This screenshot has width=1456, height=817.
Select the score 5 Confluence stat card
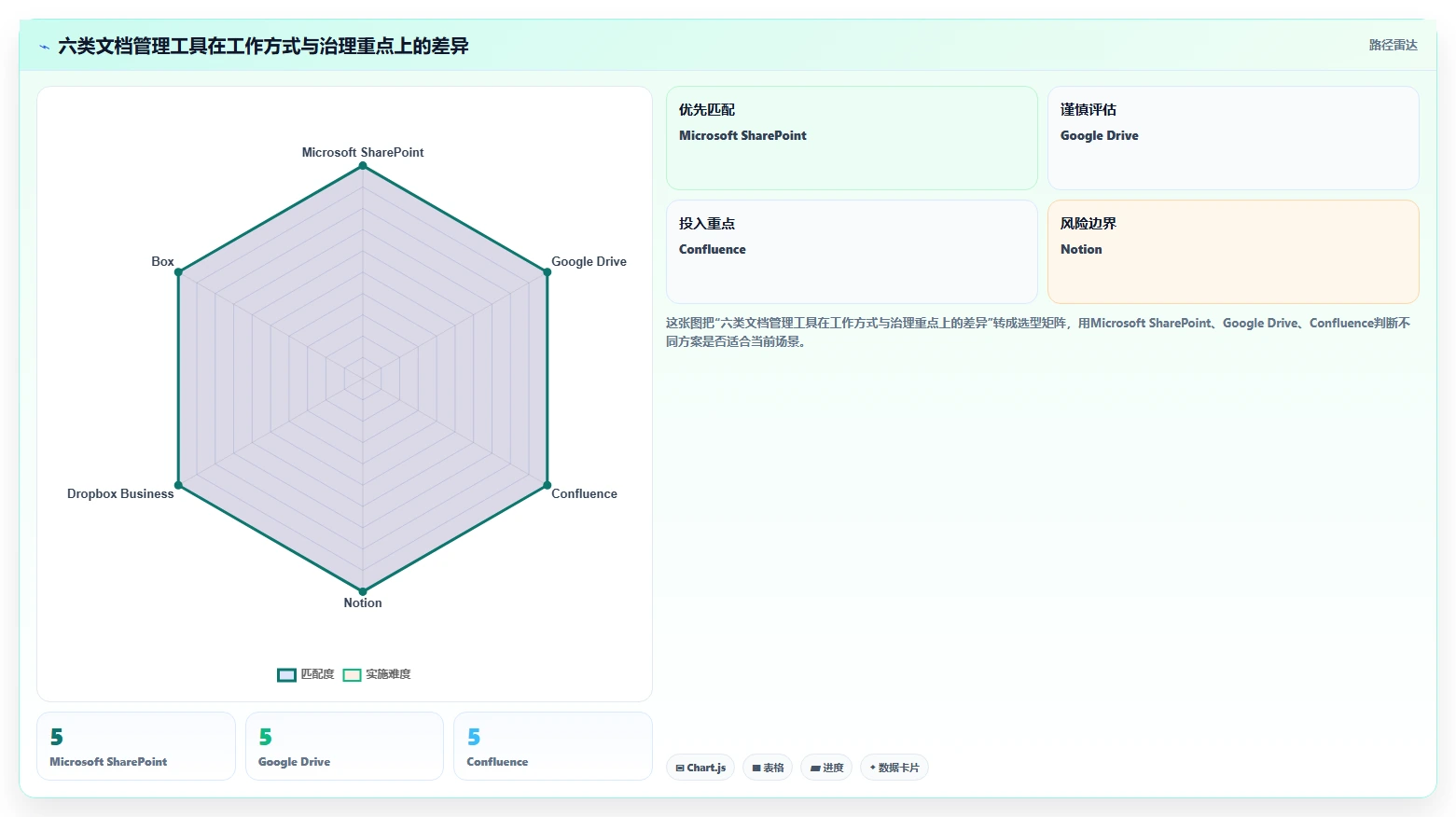(x=552, y=746)
